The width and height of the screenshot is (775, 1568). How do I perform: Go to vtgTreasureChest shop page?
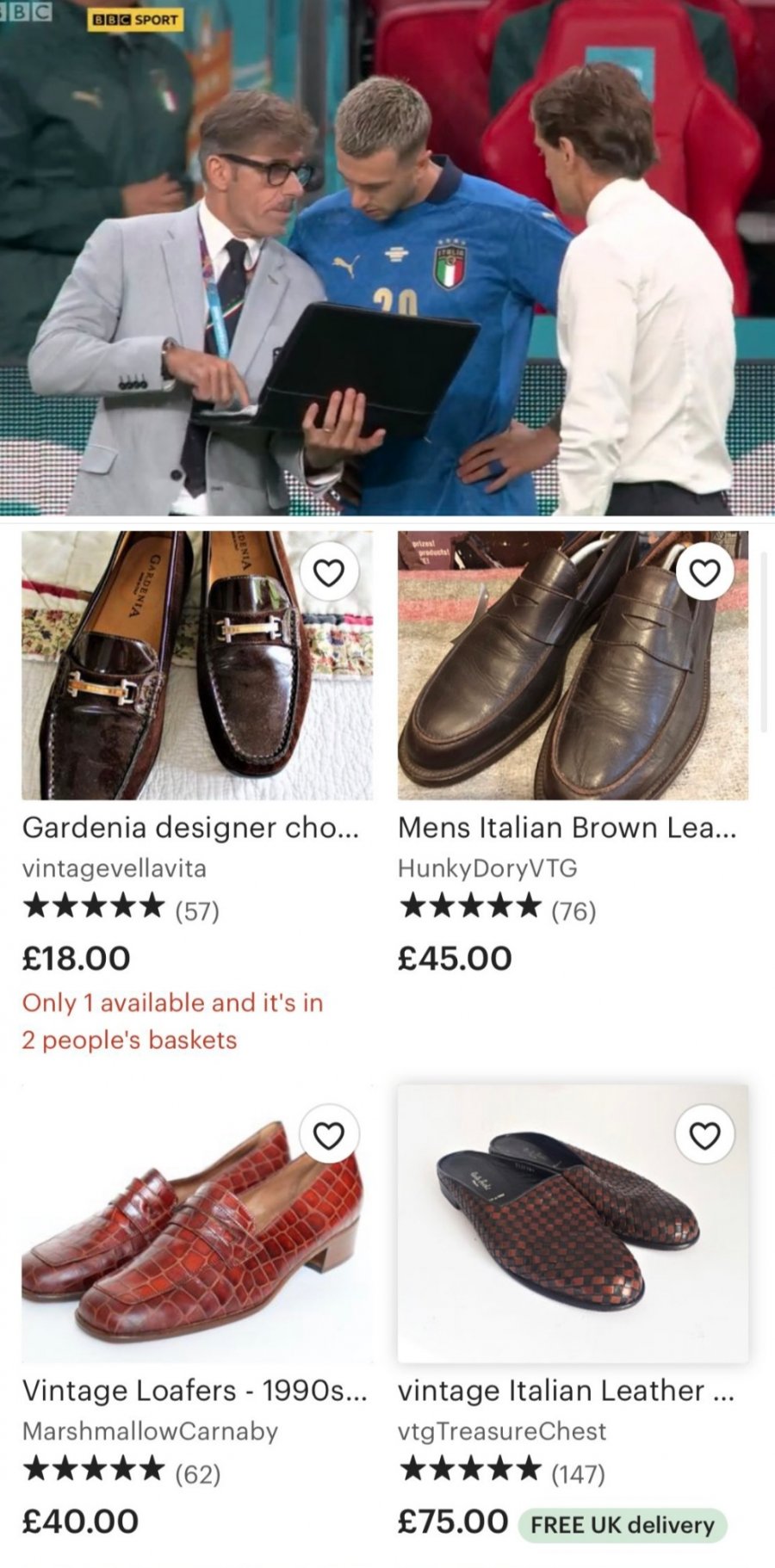501,1431
